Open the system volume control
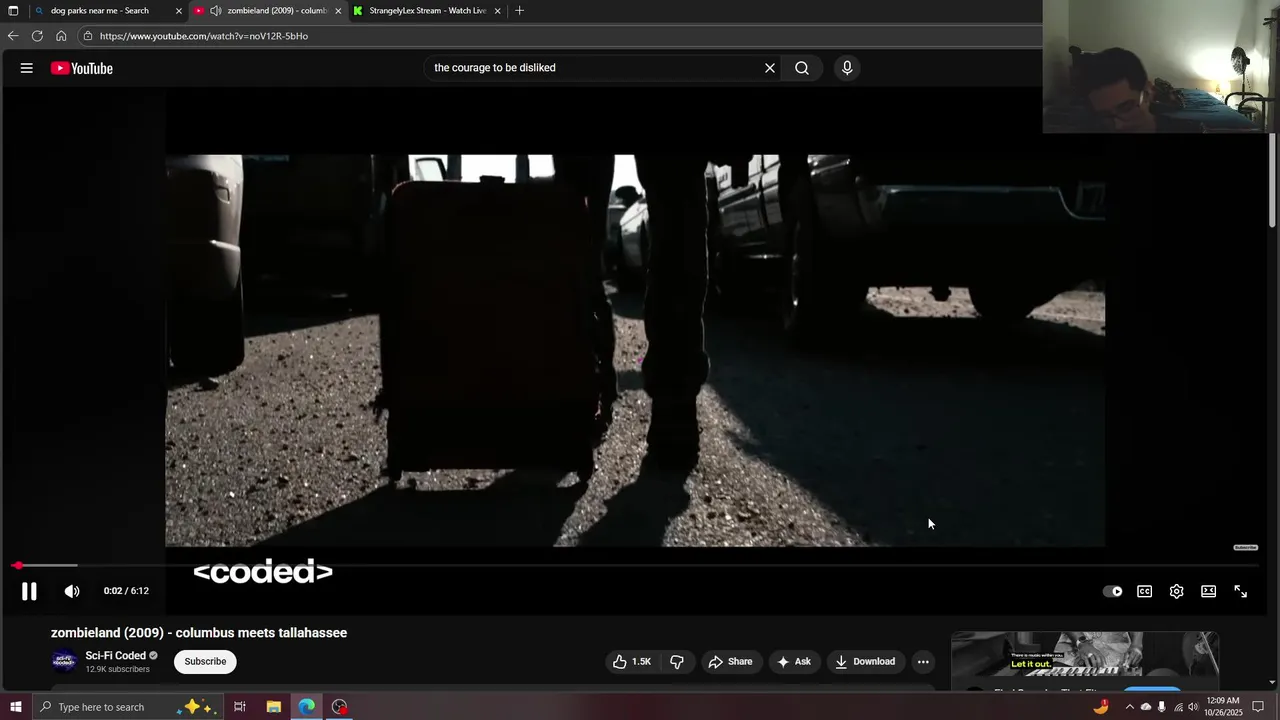This screenshot has height=720, width=1280. click(1193, 707)
